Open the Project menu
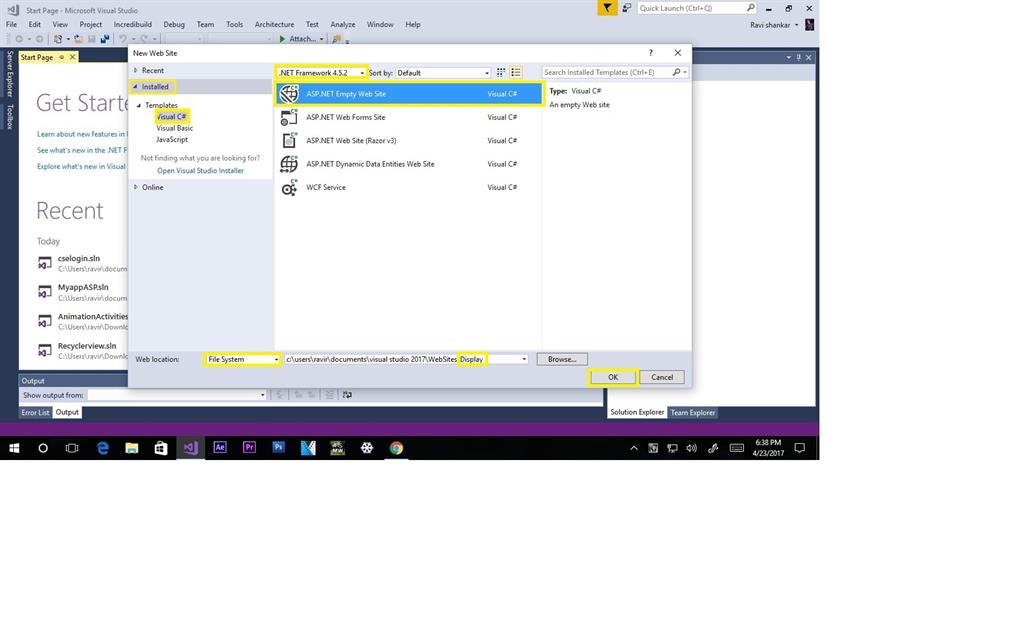The image size is (1024, 617). pyautogui.click(x=91, y=25)
